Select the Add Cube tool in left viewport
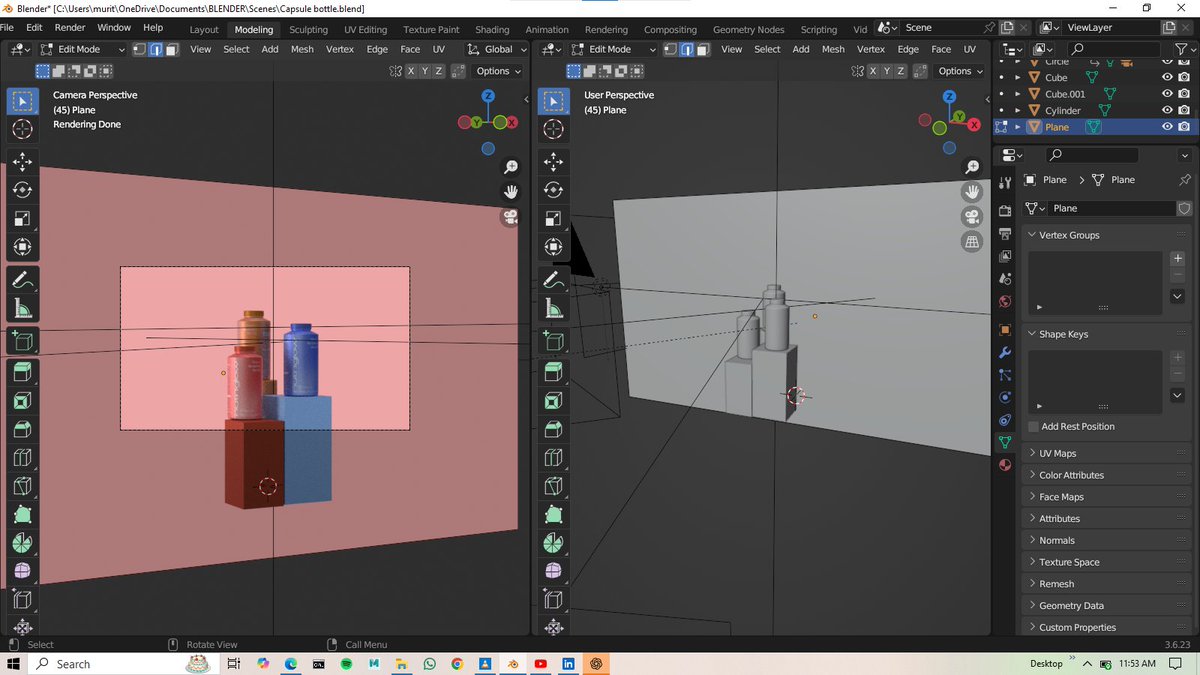 [22, 341]
